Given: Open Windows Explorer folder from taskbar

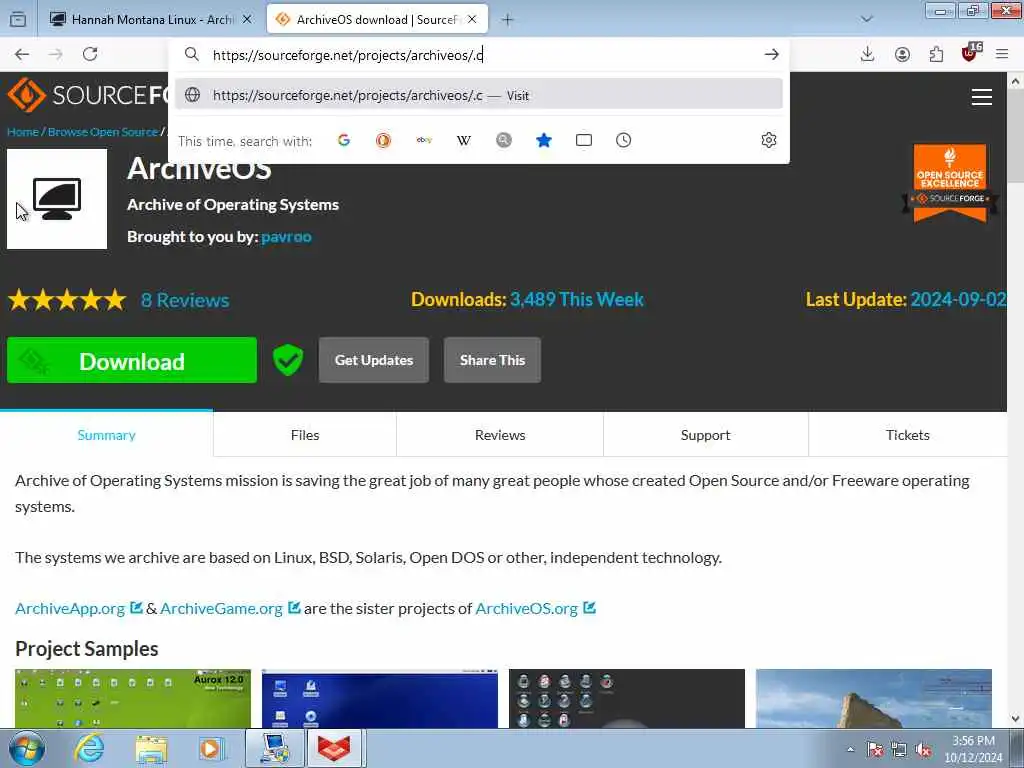Looking at the screenshot, I should point(151,749).
